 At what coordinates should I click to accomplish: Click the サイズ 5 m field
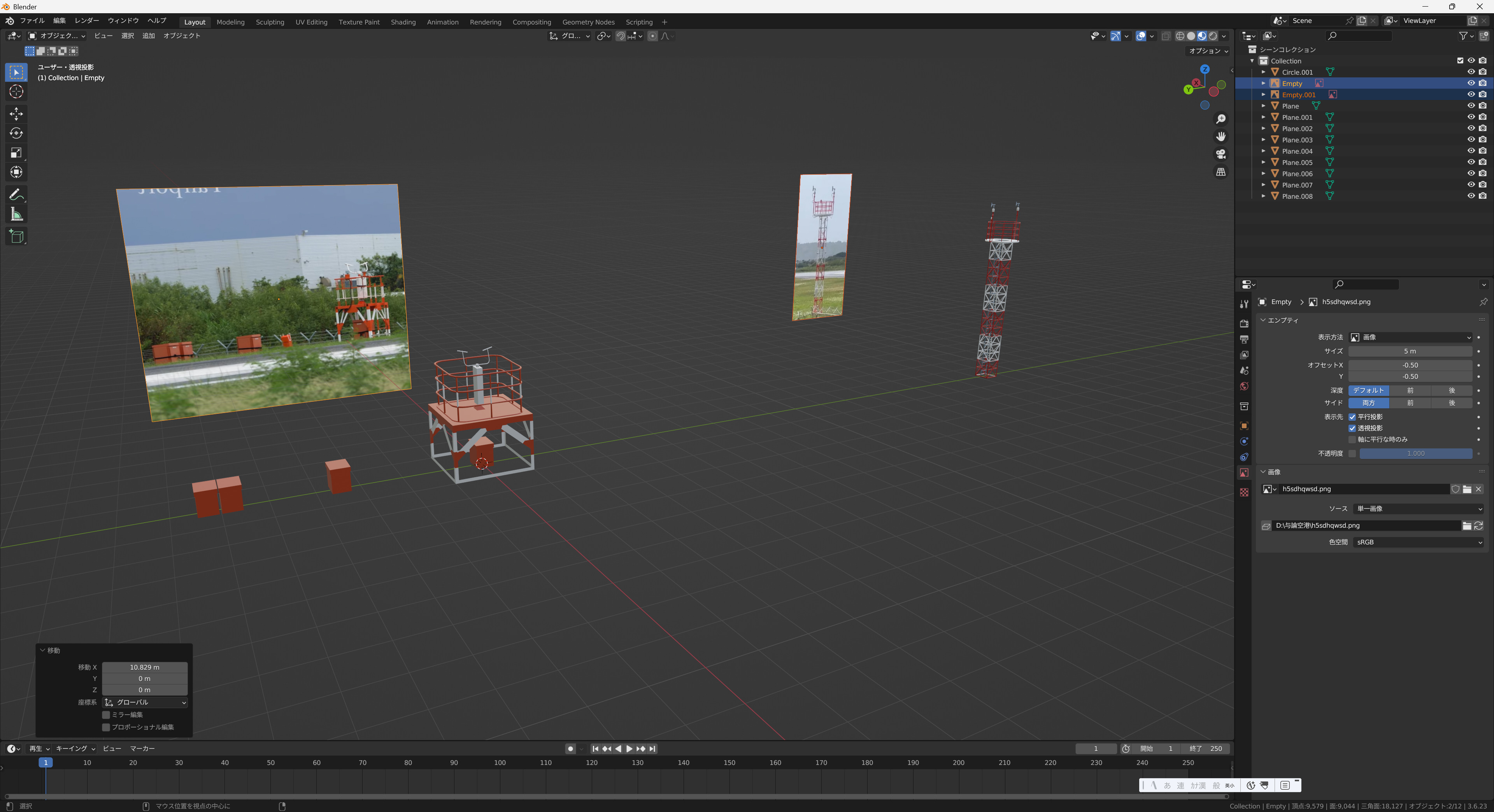[x=1410, y=351]
